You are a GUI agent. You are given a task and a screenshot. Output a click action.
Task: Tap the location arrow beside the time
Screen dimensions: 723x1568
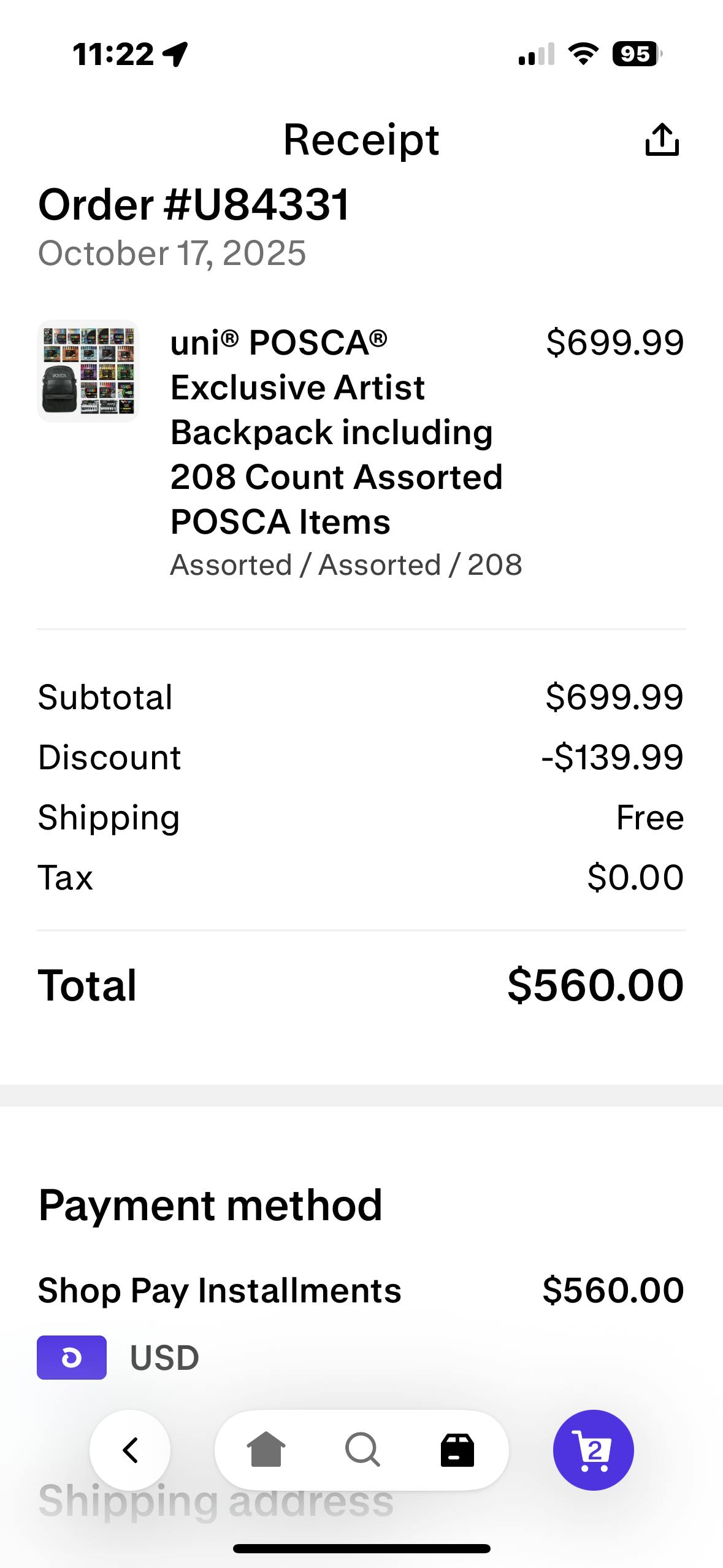click(x=175, y=54)
